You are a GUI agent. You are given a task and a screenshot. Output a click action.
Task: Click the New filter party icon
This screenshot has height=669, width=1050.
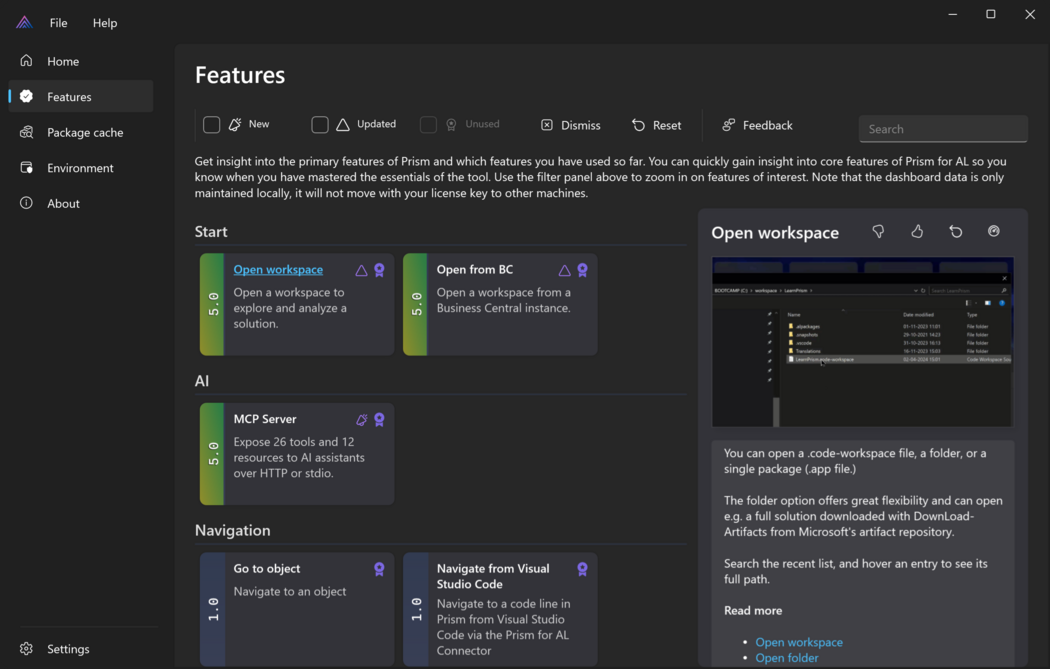[x=235, y=125]
